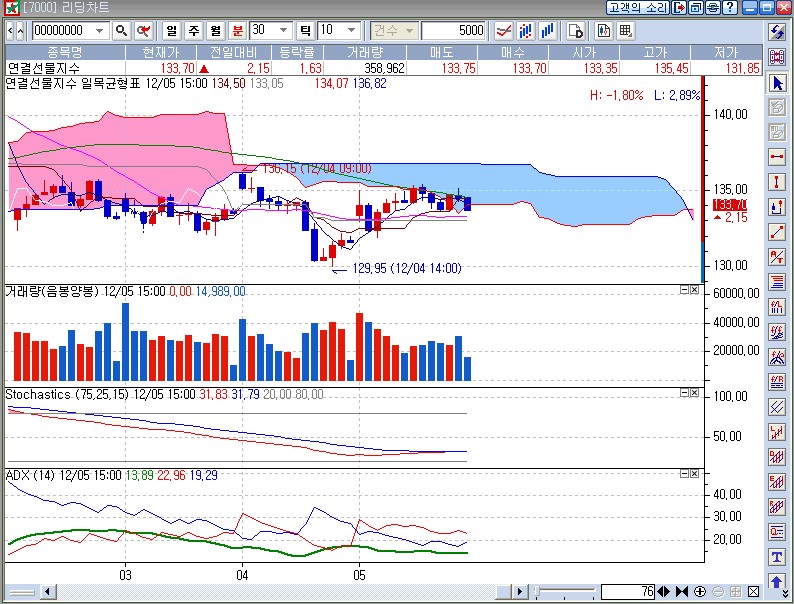Click the magnifier search icon for symbol

121,30
